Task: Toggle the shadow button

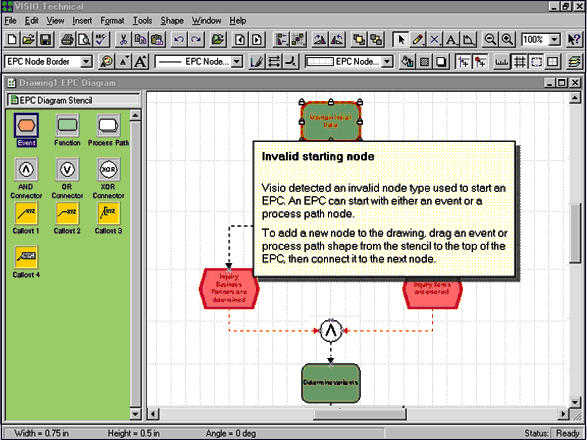Action: tap(441, 61)
